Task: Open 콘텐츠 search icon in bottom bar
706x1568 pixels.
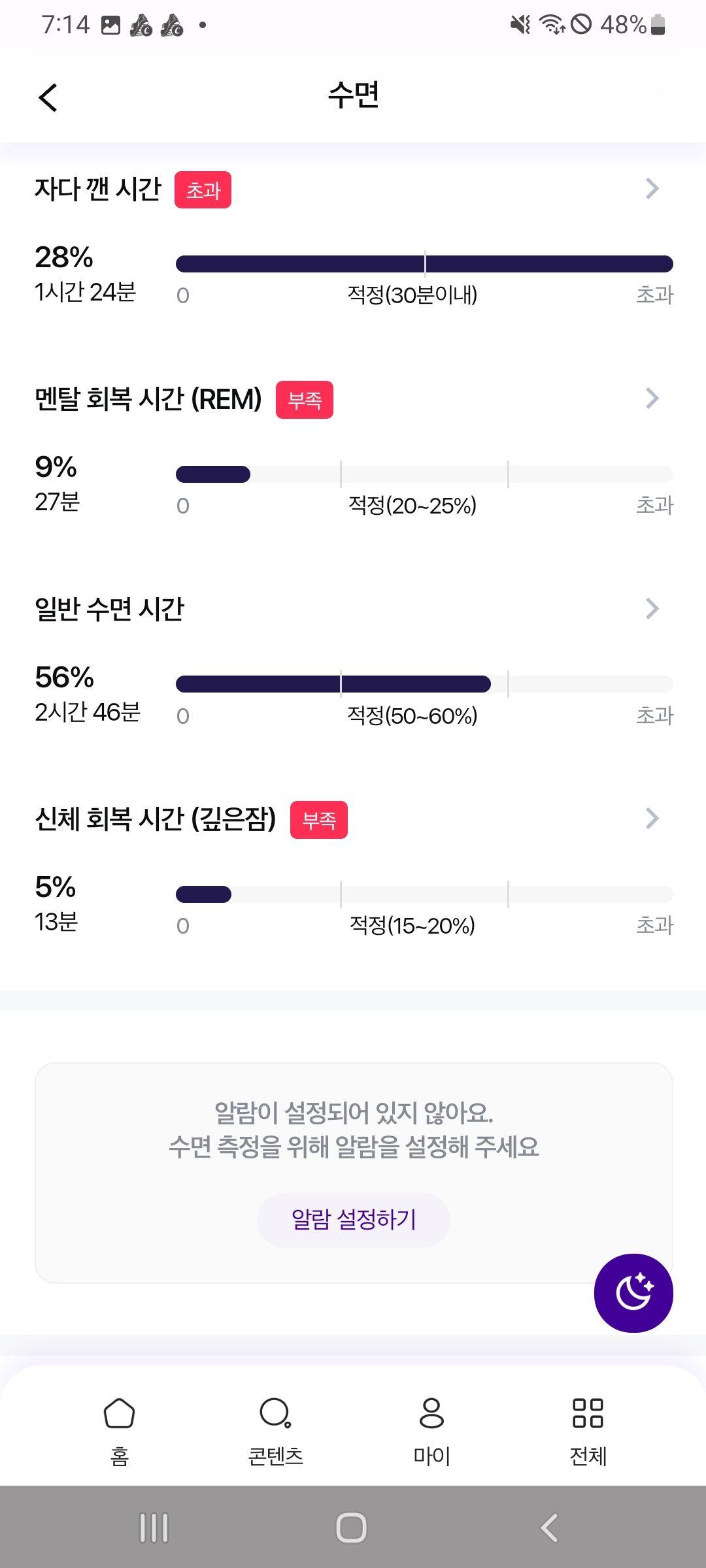Action: [x=275, y=1413]
